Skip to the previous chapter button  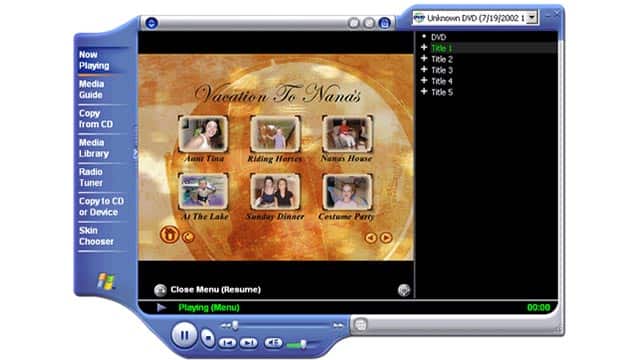(x=227, y=343)
